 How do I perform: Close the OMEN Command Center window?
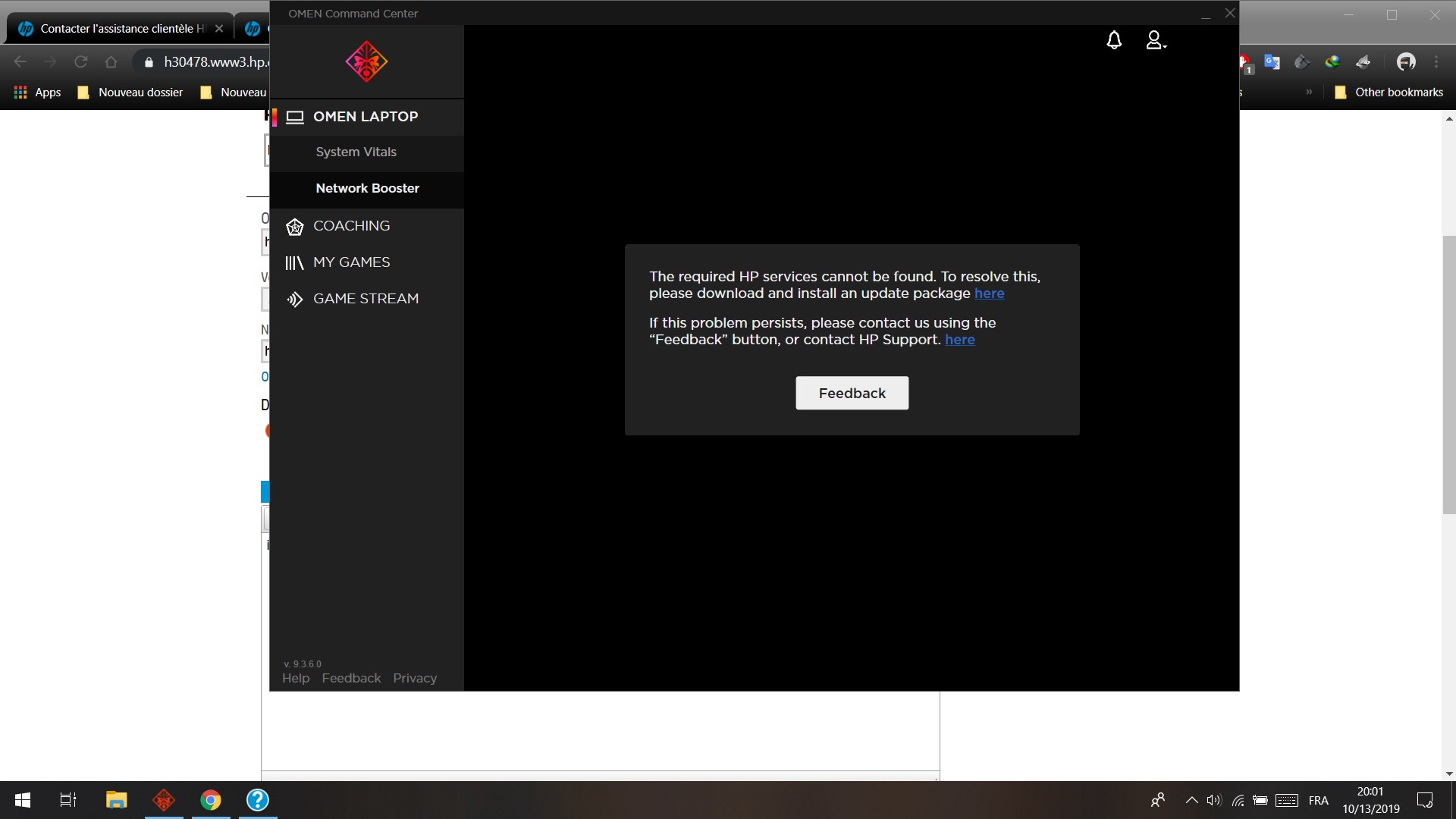coord(1230,13)
